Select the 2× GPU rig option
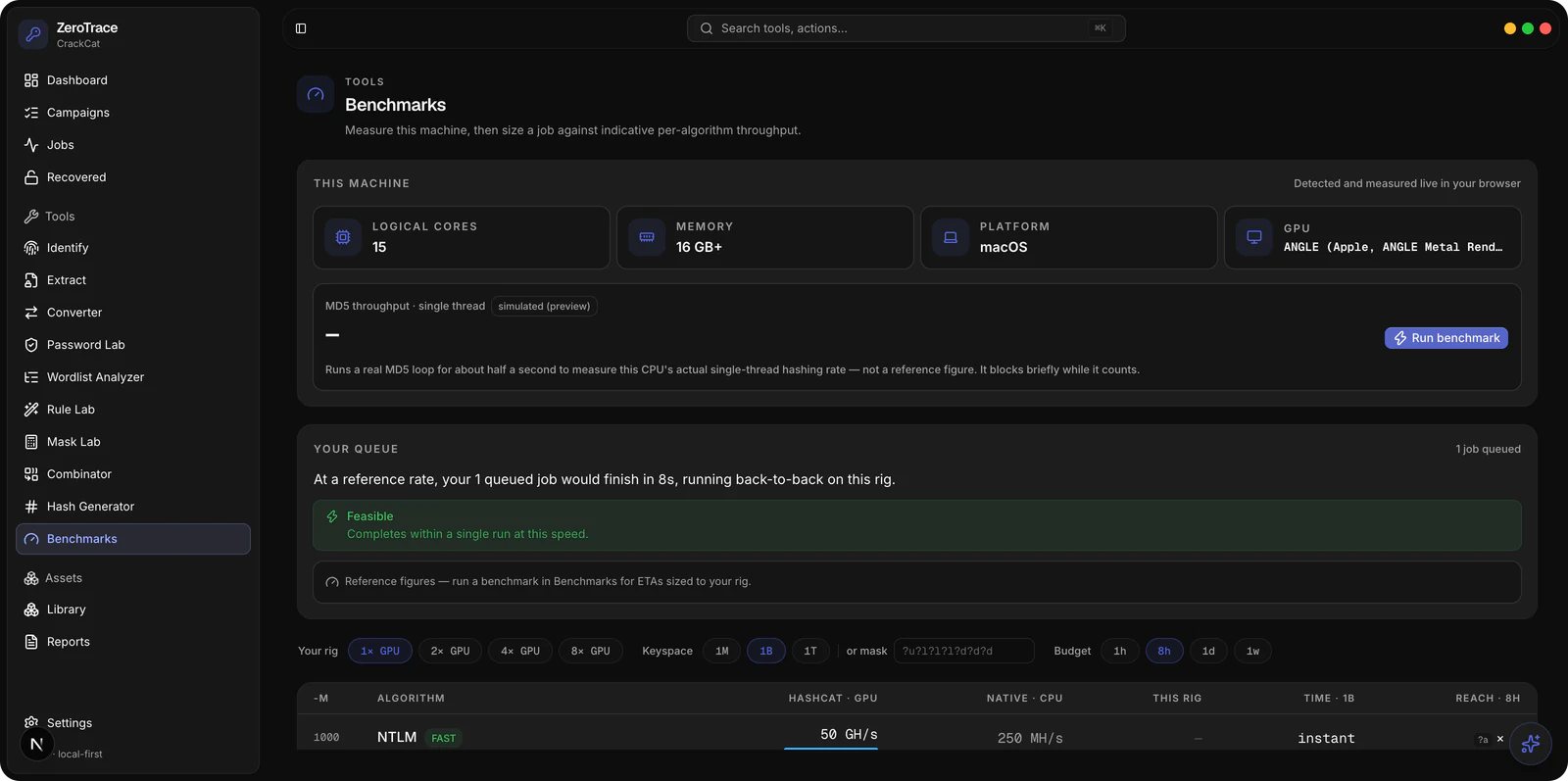The height and width of the screenshot is (781, 1568). point(450,651)
